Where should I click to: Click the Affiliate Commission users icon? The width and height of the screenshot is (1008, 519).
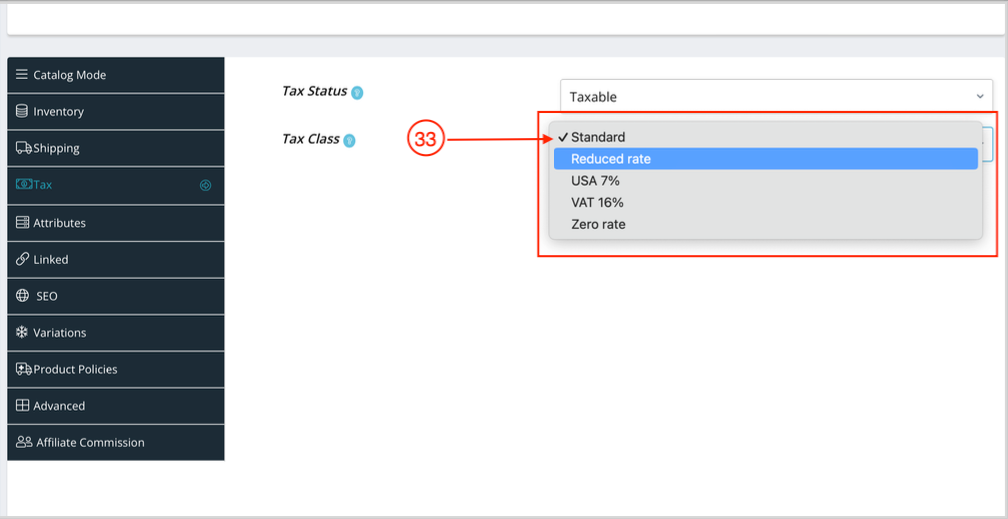pos(24,442)
